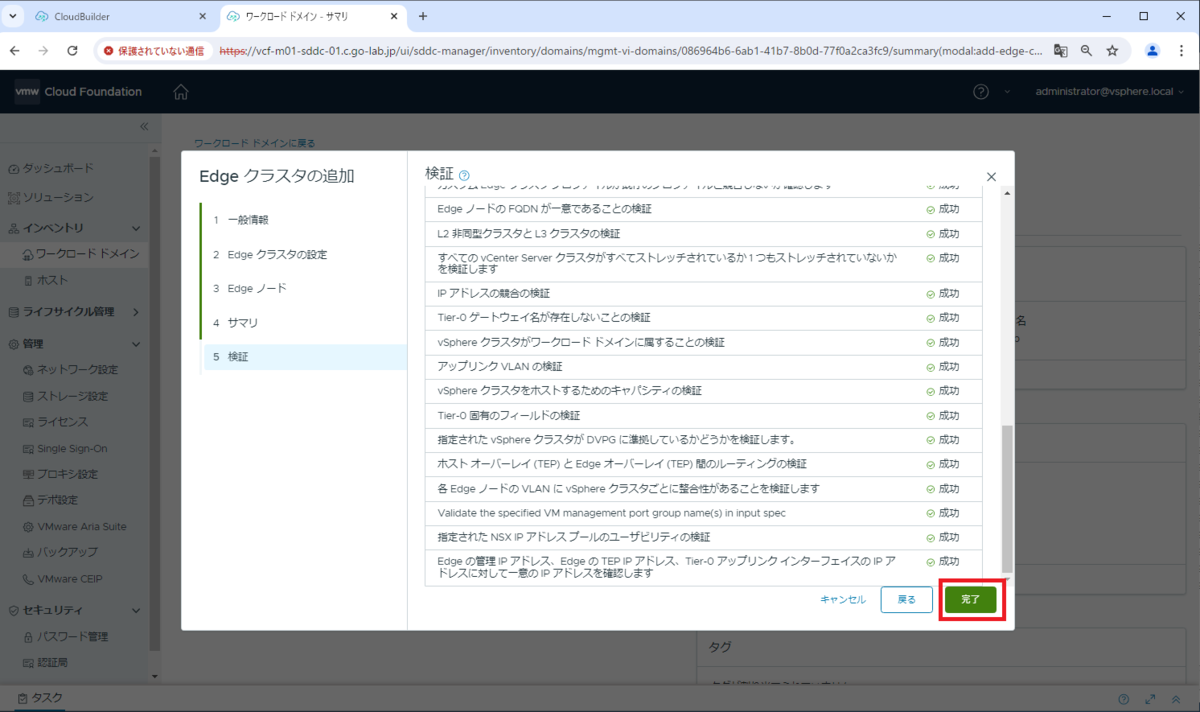This screenshot has height=712, width=1200.
Task: Reload the page
Action: coord(72,50)
